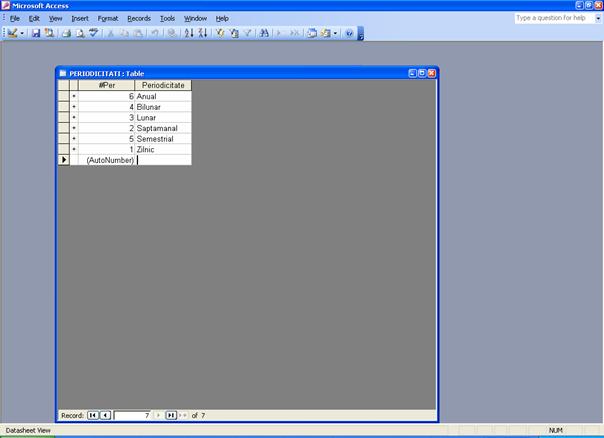Click the record number input box
Viewport: 604px width, 438px height.
[x=132, y=414]
